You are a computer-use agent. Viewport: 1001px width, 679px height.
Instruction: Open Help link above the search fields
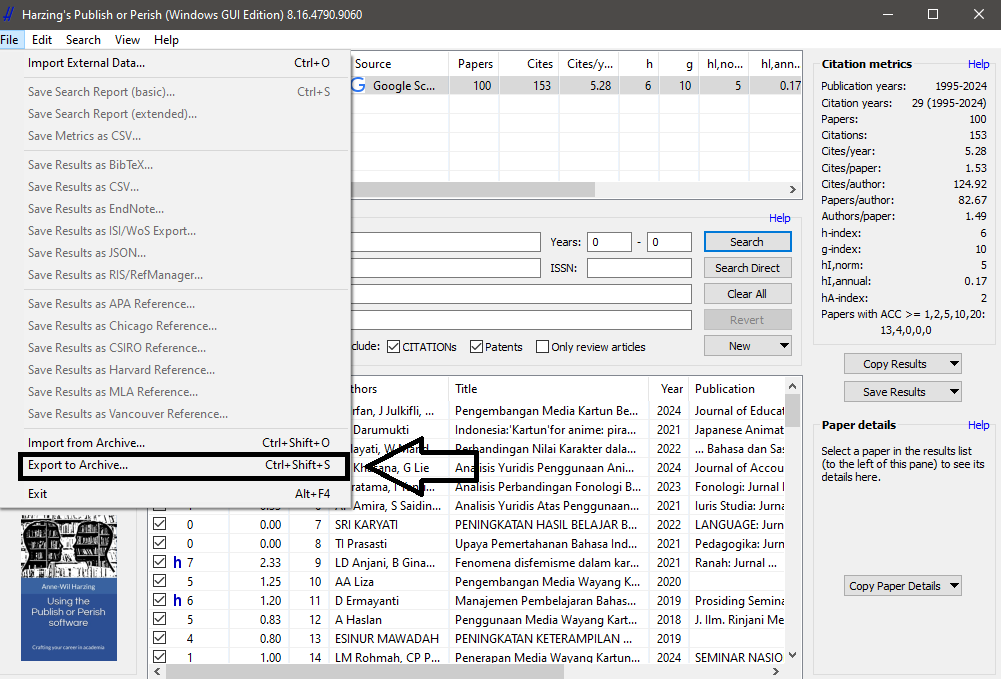779,218
